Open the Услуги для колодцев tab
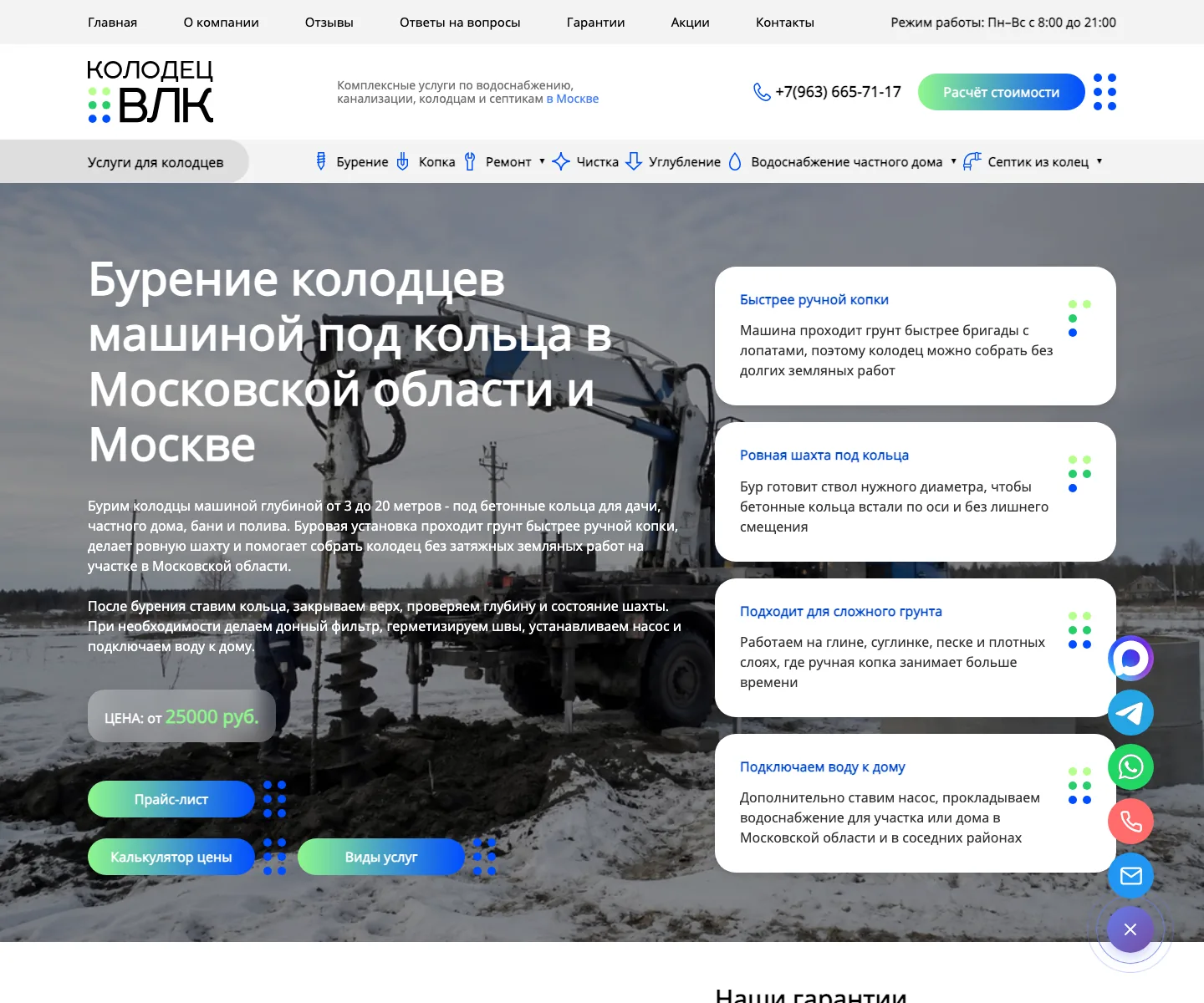Viewport: 1204px width, 1003px height. point(156,161)
